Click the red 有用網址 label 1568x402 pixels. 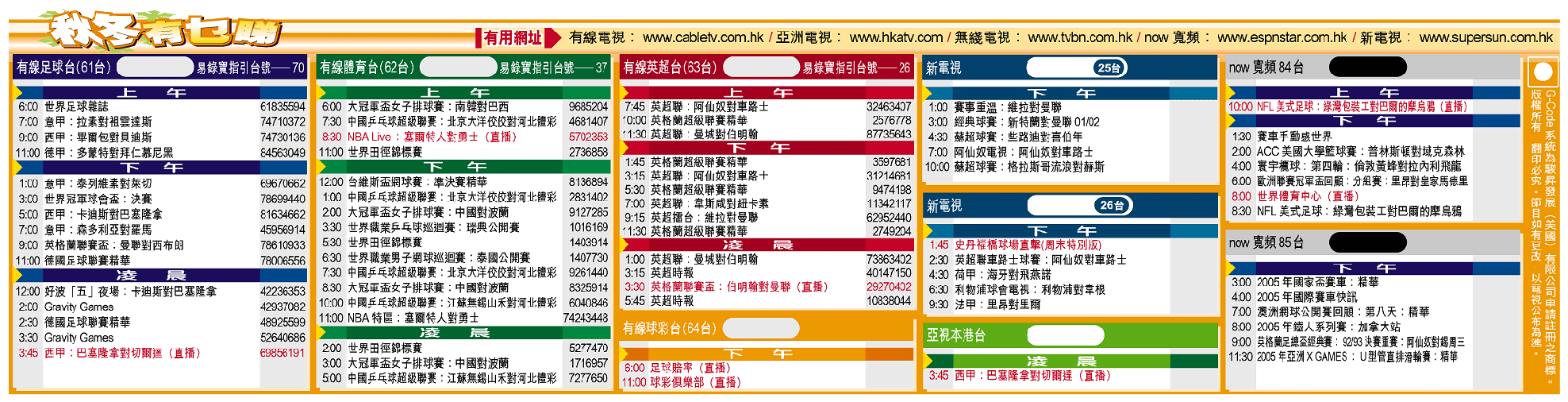coord(512,37)
